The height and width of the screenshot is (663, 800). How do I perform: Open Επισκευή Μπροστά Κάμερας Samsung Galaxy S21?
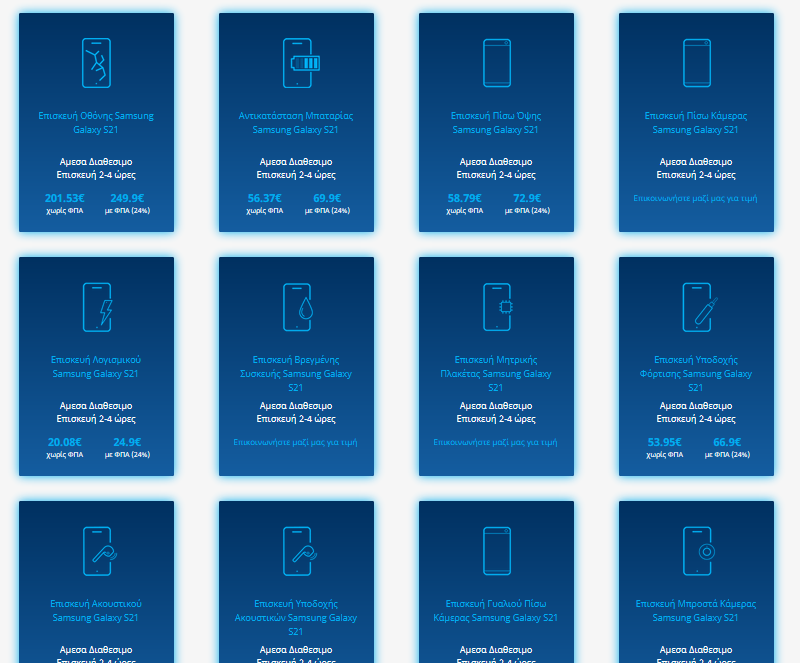(696, 610)
